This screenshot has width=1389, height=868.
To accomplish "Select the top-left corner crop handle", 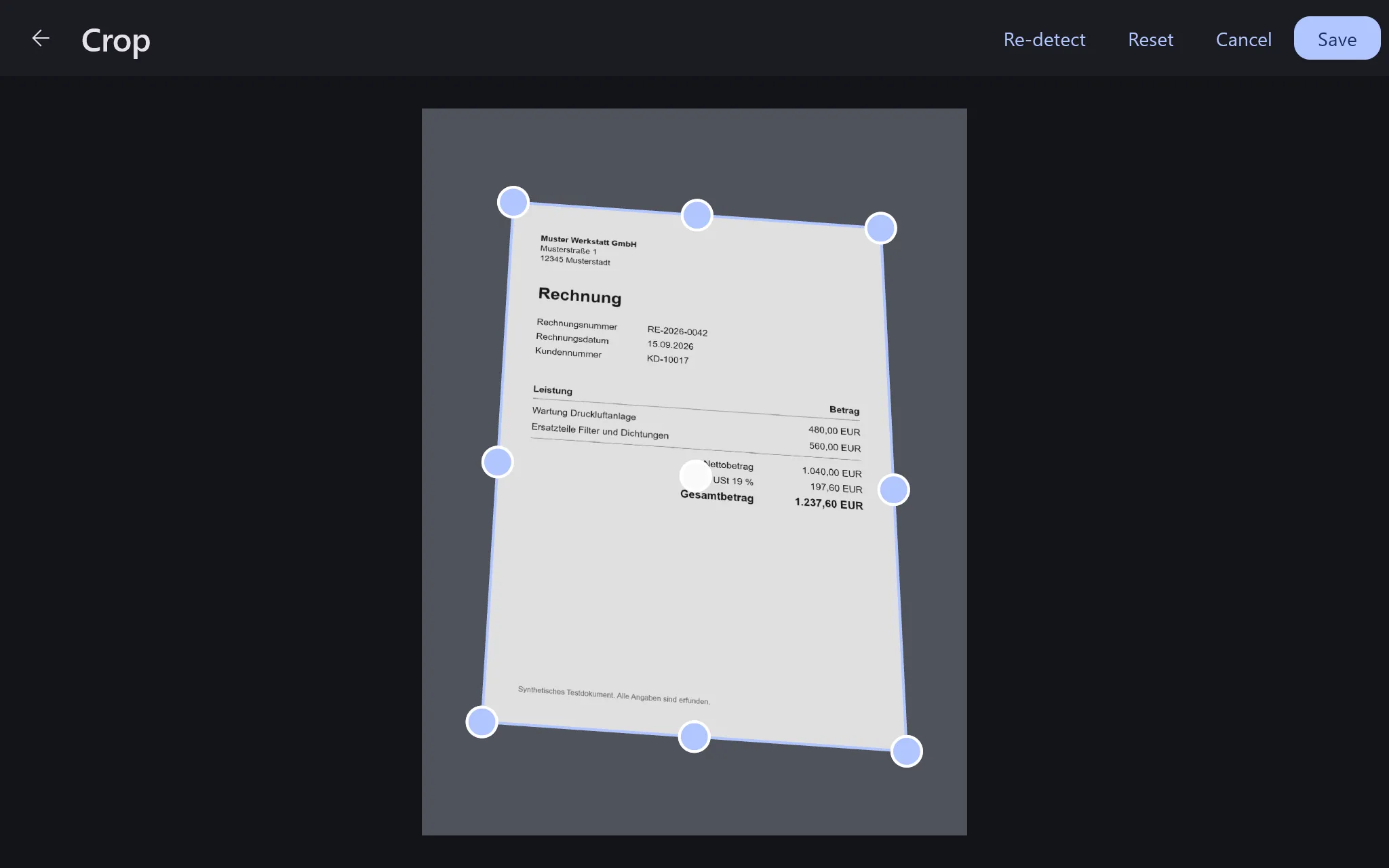I will tap(513, 202).
